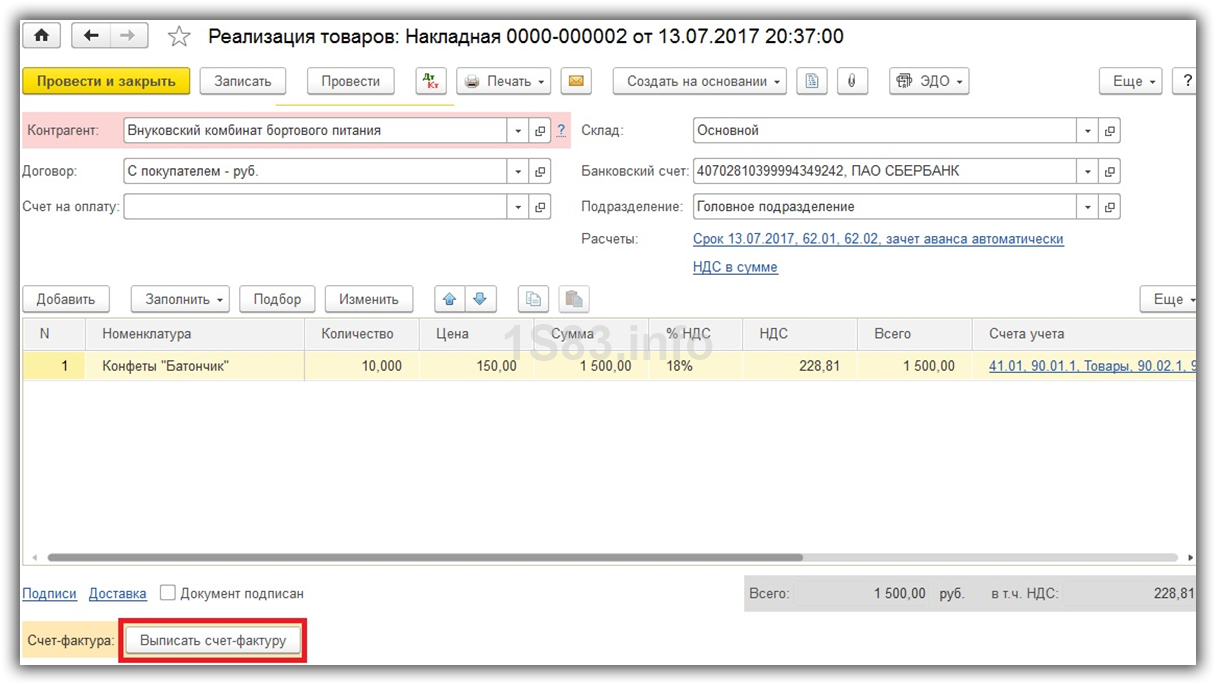Add document to favorites with star icon
This screenshot has width=1216, height=685.
click(179, 37)
